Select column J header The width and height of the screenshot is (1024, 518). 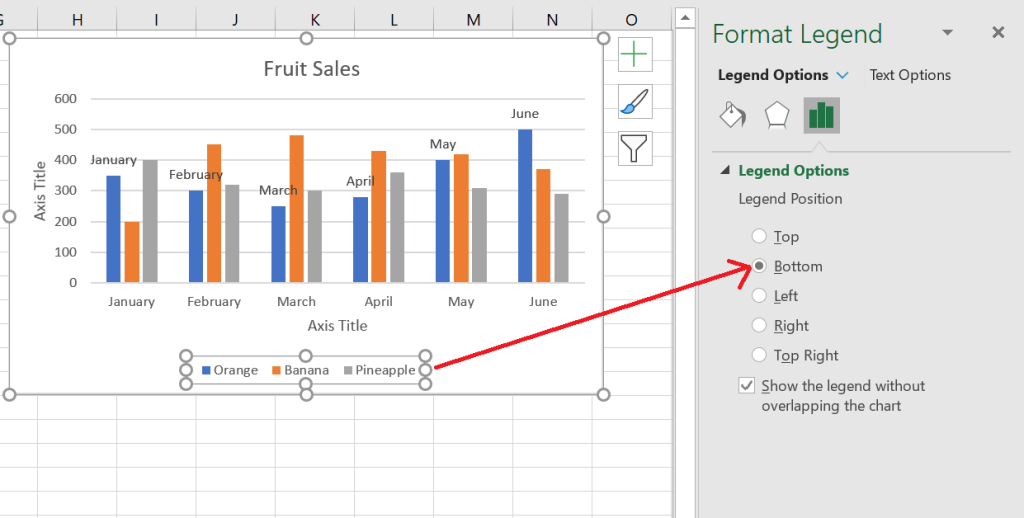235,20
